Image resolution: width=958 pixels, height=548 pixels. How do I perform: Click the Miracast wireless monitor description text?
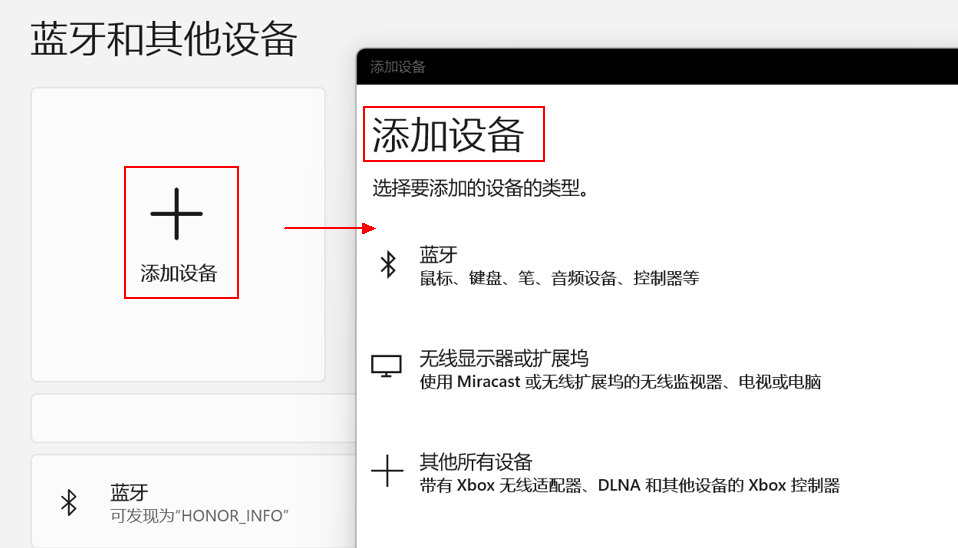(620, 382)
